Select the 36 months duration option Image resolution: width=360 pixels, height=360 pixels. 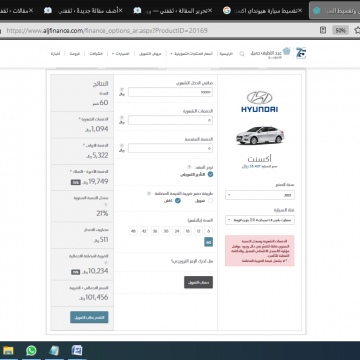tap(155, 231)
